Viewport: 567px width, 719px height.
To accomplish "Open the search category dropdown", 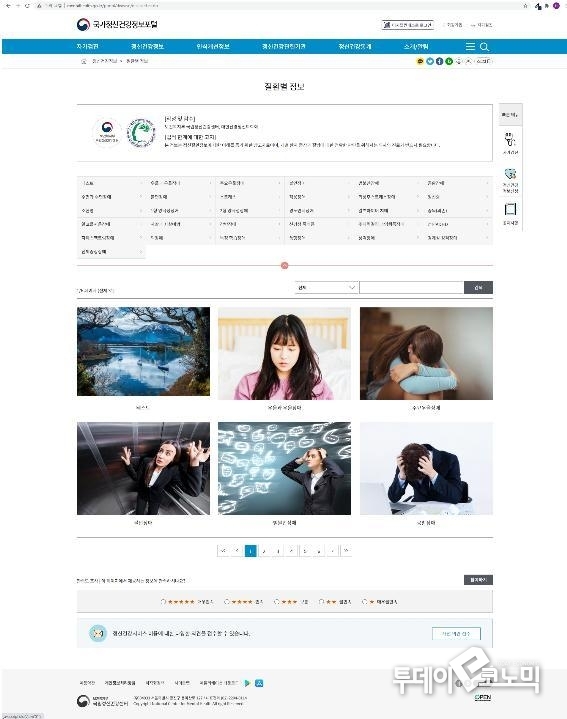I will click(326, 288).
